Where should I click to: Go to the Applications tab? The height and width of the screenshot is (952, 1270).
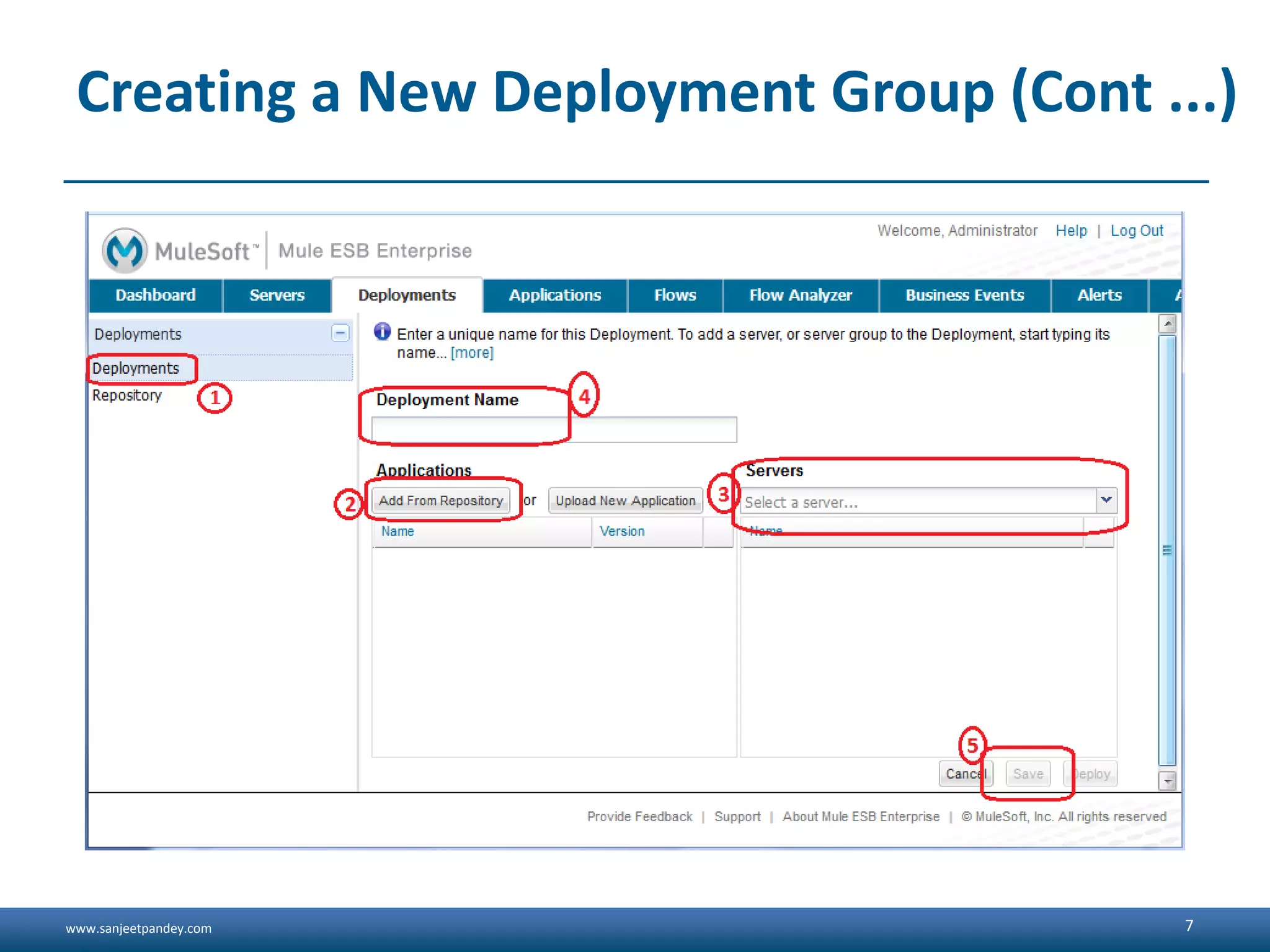555,296
